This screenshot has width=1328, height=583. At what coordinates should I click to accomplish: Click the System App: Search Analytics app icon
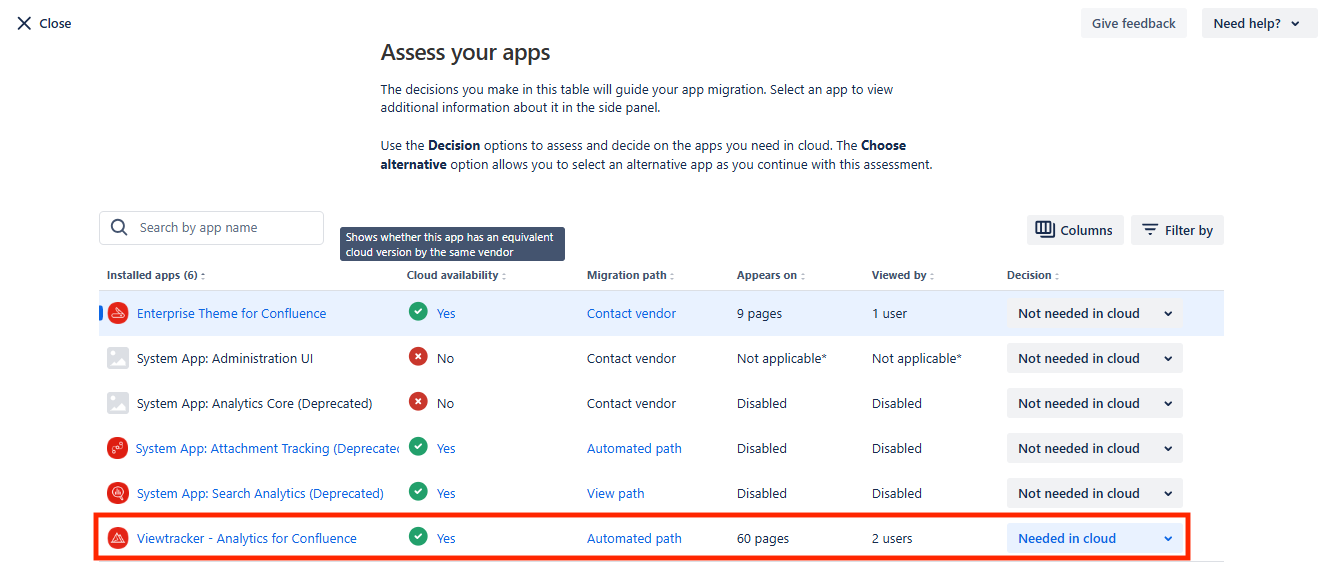point(117,492)
